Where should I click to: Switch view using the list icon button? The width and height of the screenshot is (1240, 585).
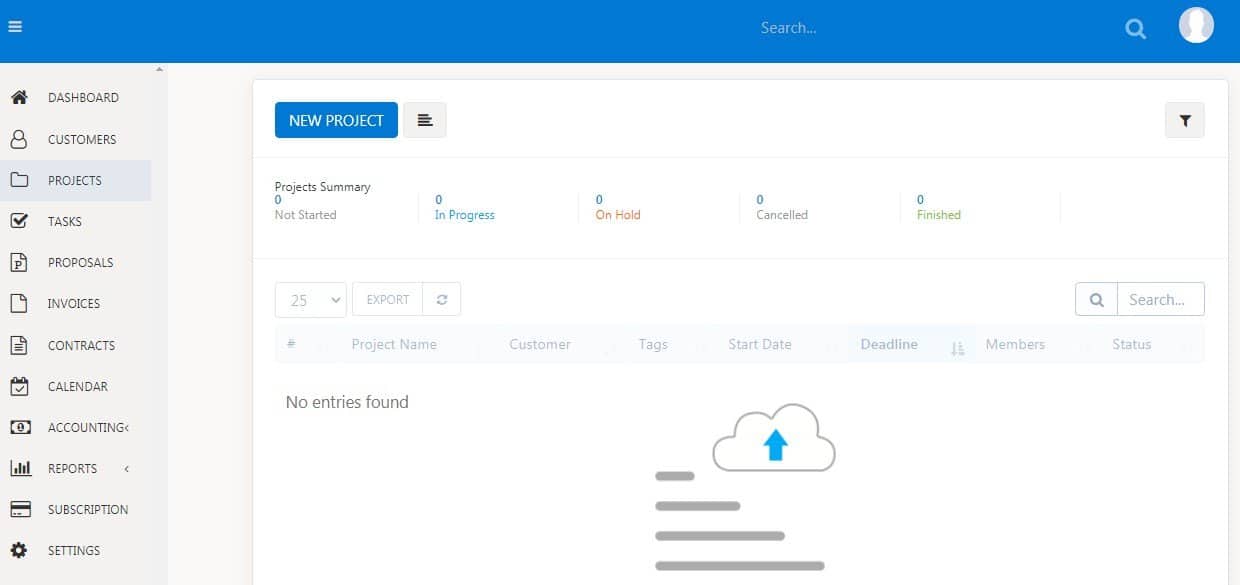click(425, 120)
